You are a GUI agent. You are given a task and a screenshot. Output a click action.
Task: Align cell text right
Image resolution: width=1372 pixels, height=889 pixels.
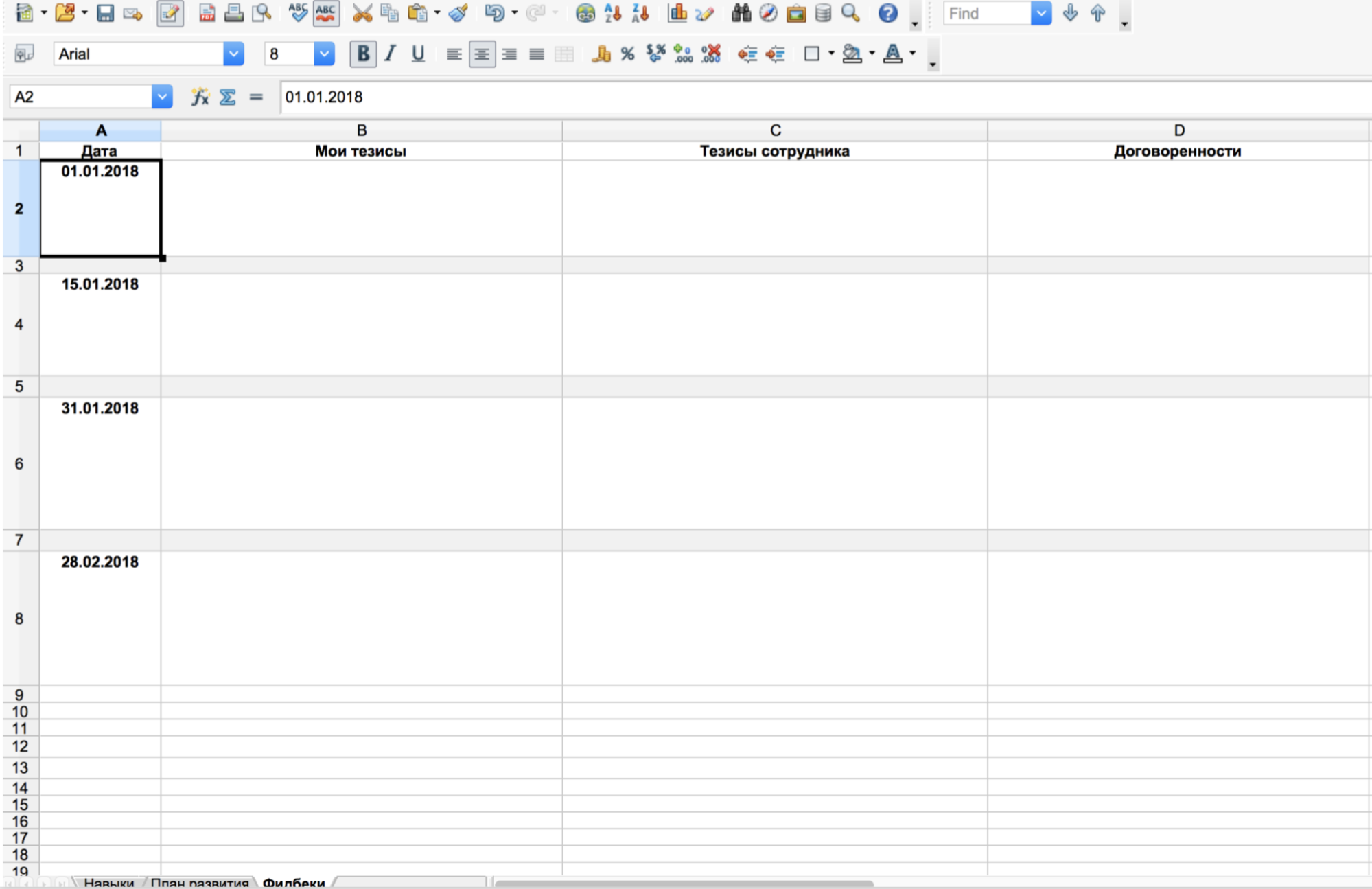click(509, 54)
